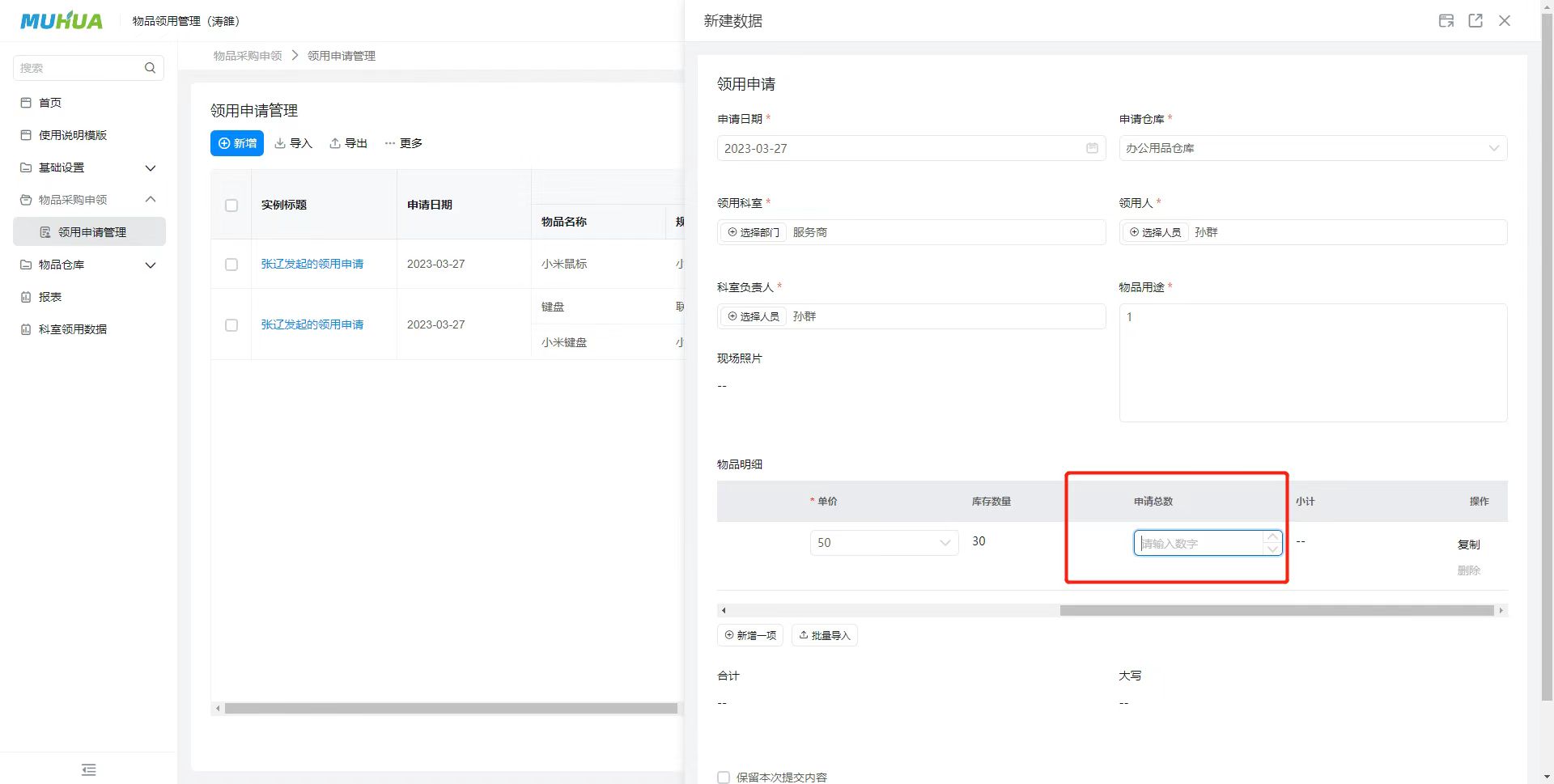Screen dimensions: 1554x784
Task: Click 选择人员 under 科室负责人
Action: pos(754,316)
